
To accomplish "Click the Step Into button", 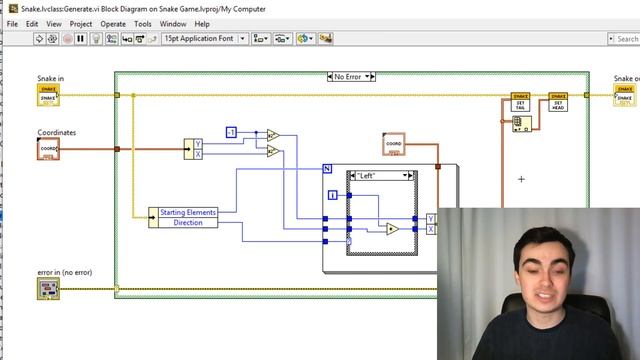I will tap(127, 39).
